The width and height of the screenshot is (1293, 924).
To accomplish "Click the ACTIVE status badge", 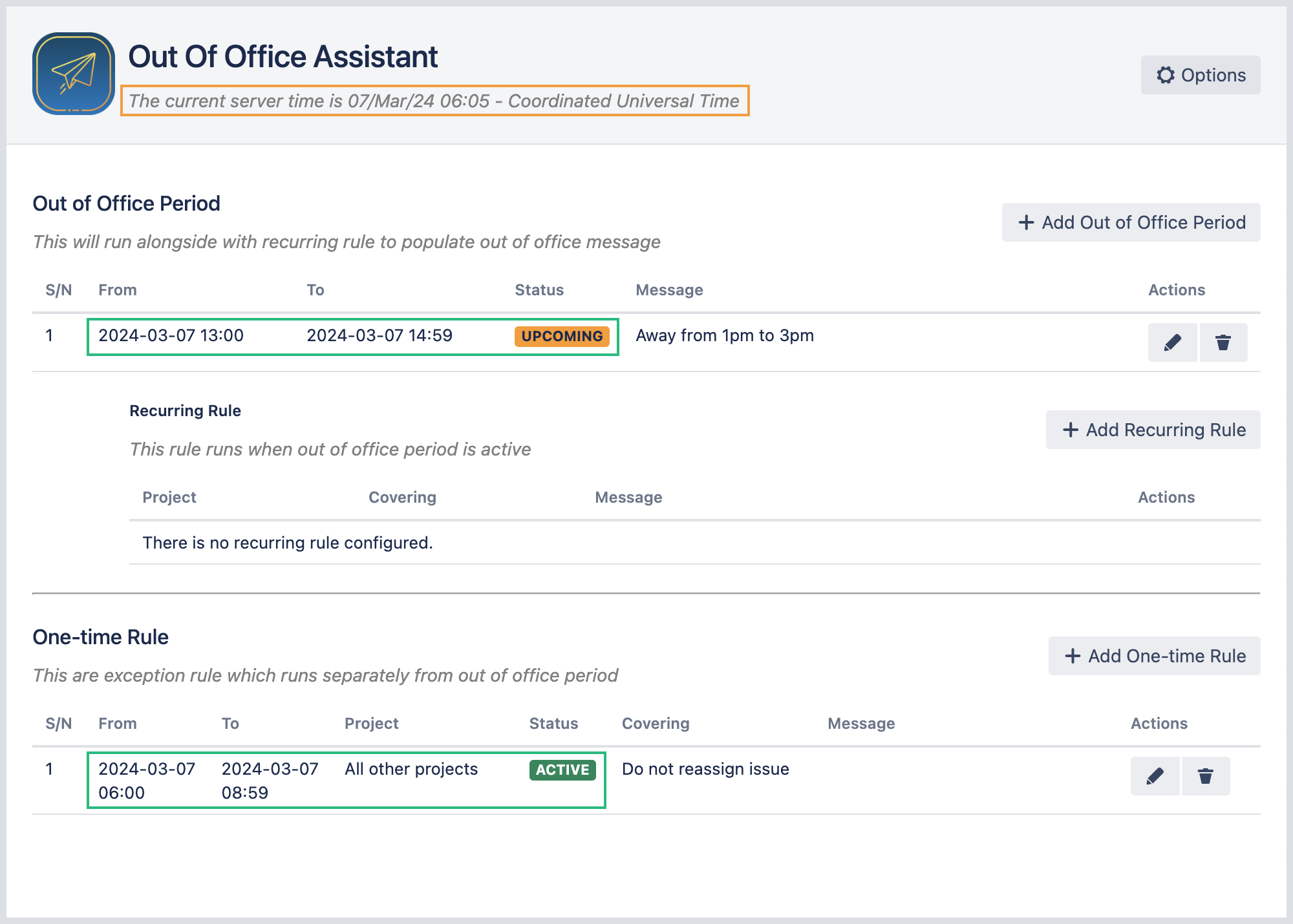I will click(562, 770).
